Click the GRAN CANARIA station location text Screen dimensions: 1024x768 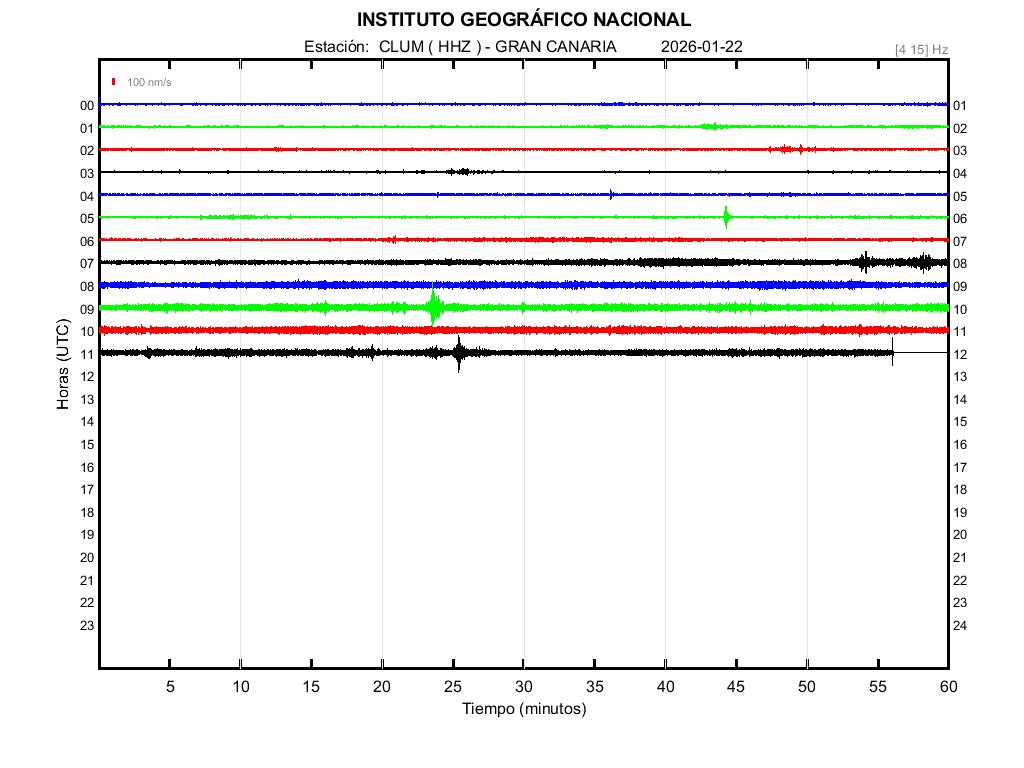(556, 47)
